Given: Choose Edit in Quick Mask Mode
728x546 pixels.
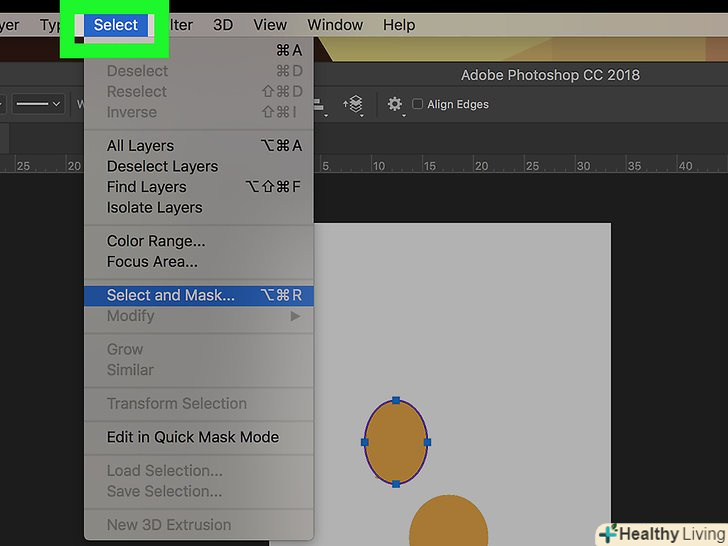Looking at the screenshot, I should [x=192, y=437].
